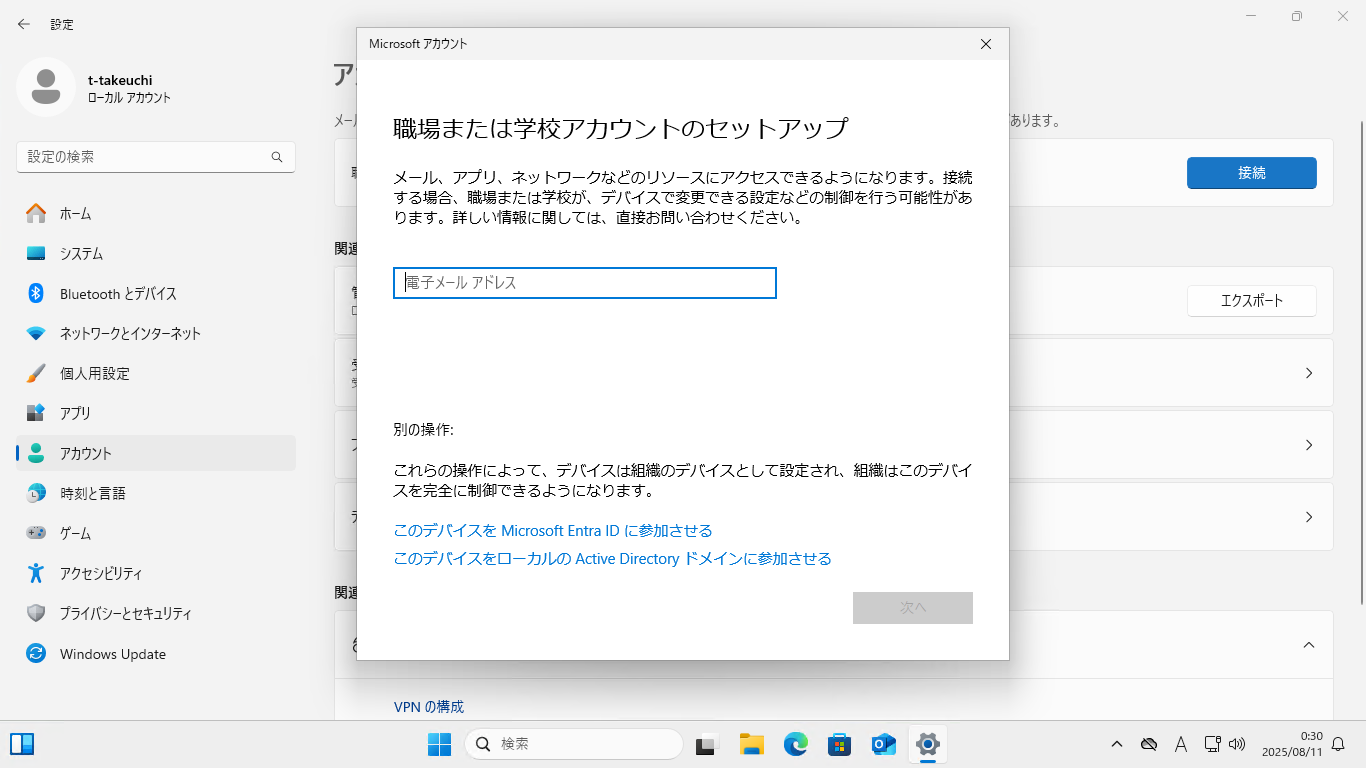Click the IME A input indicator
The width and height of the screenshot is (1366, 768).
coord(1180,744)
